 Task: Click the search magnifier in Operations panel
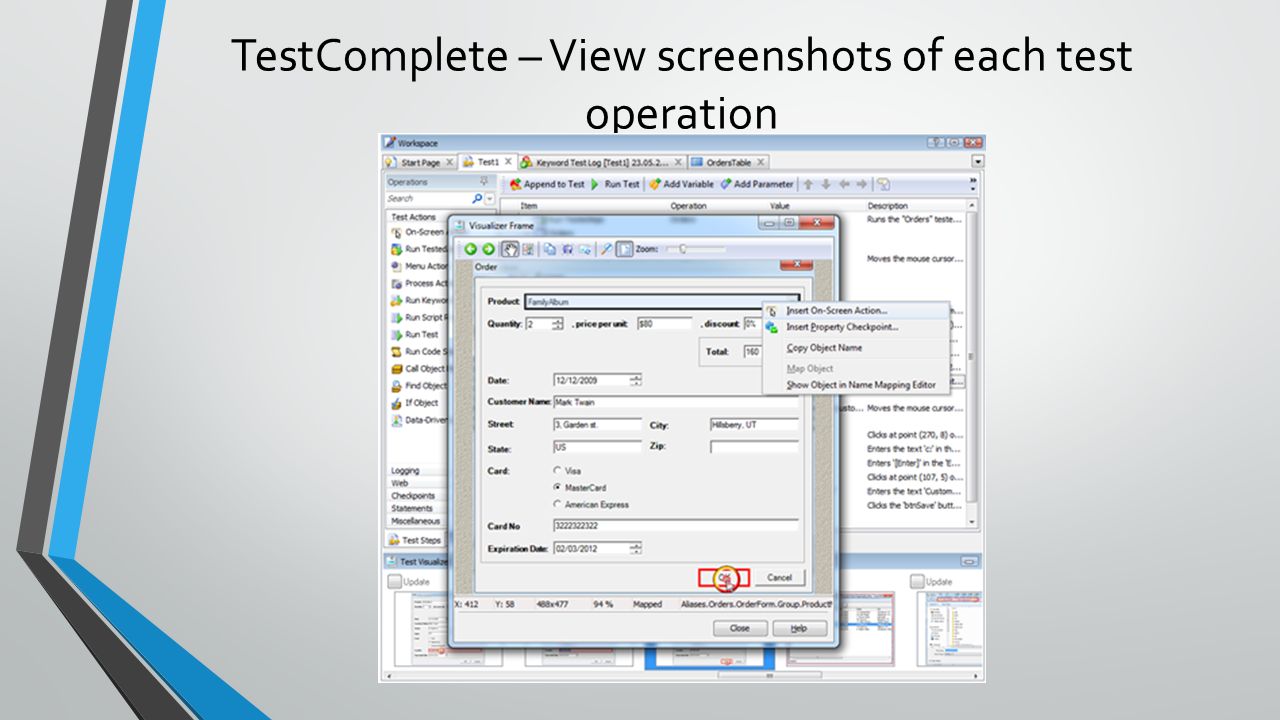[x=477, y=199]
